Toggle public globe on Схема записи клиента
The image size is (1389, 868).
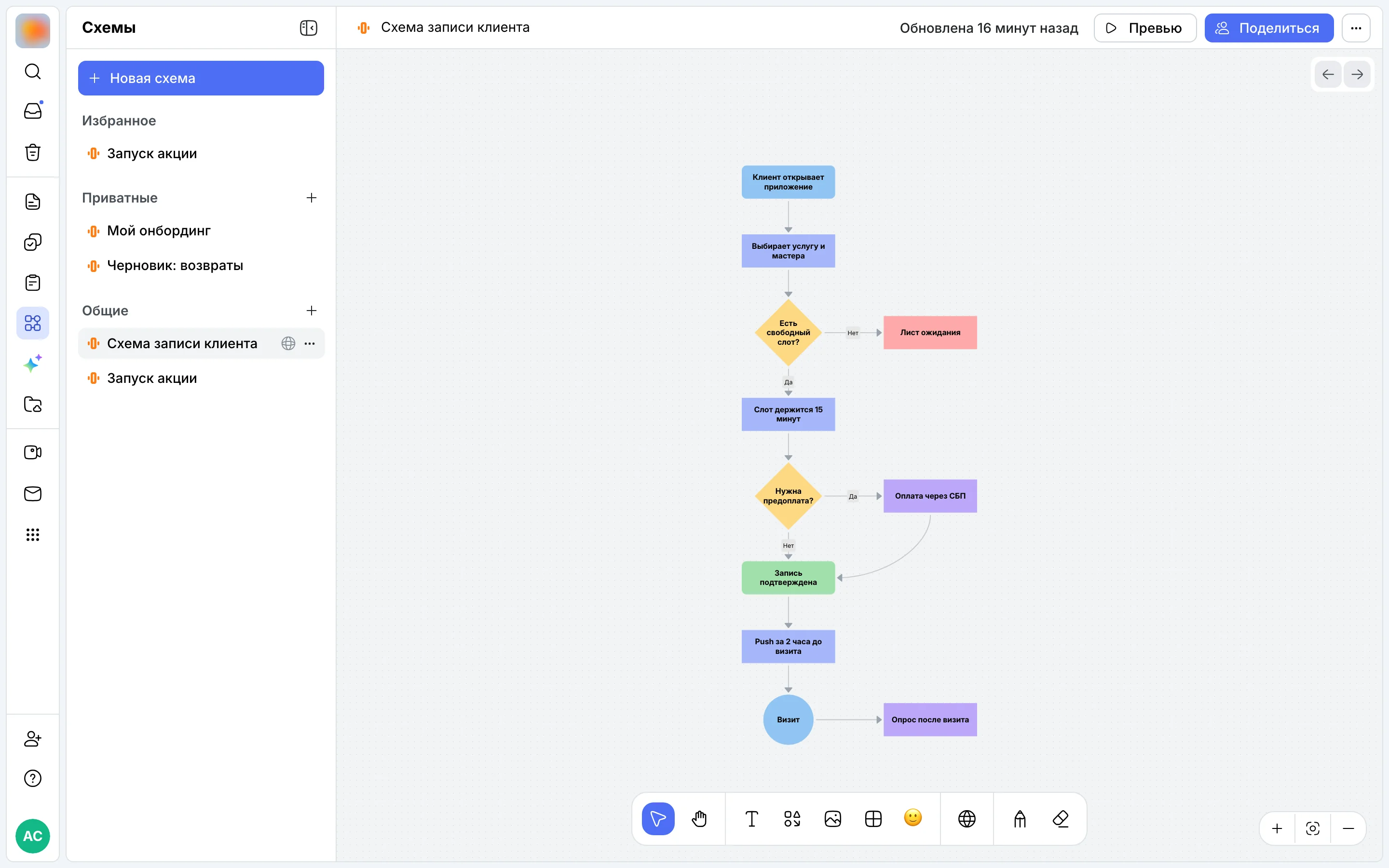click(x=288, y=343)
